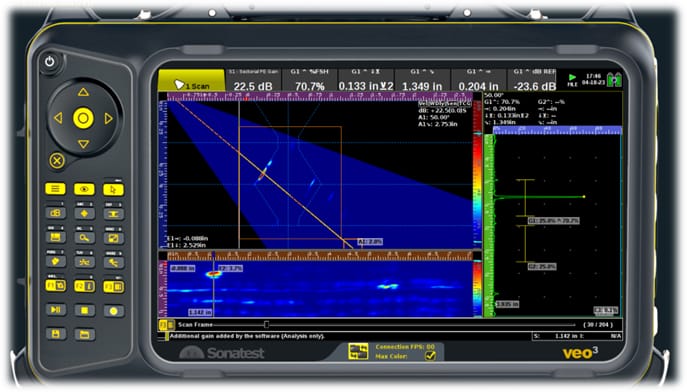Click the save disk key
This screenshot has width=687, height=392.
click(56, 334)
